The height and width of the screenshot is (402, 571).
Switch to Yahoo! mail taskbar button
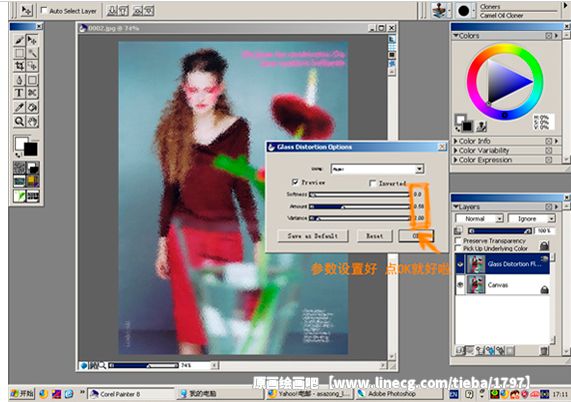coord(310,394)
